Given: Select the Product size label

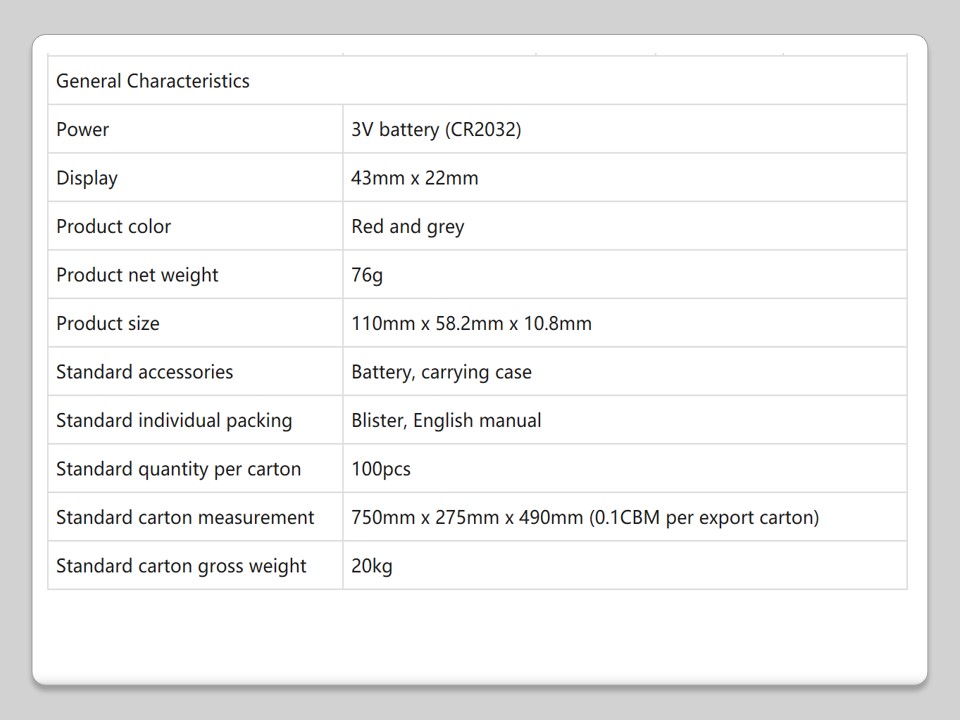Looking at the screenshot, I should 108,324.
